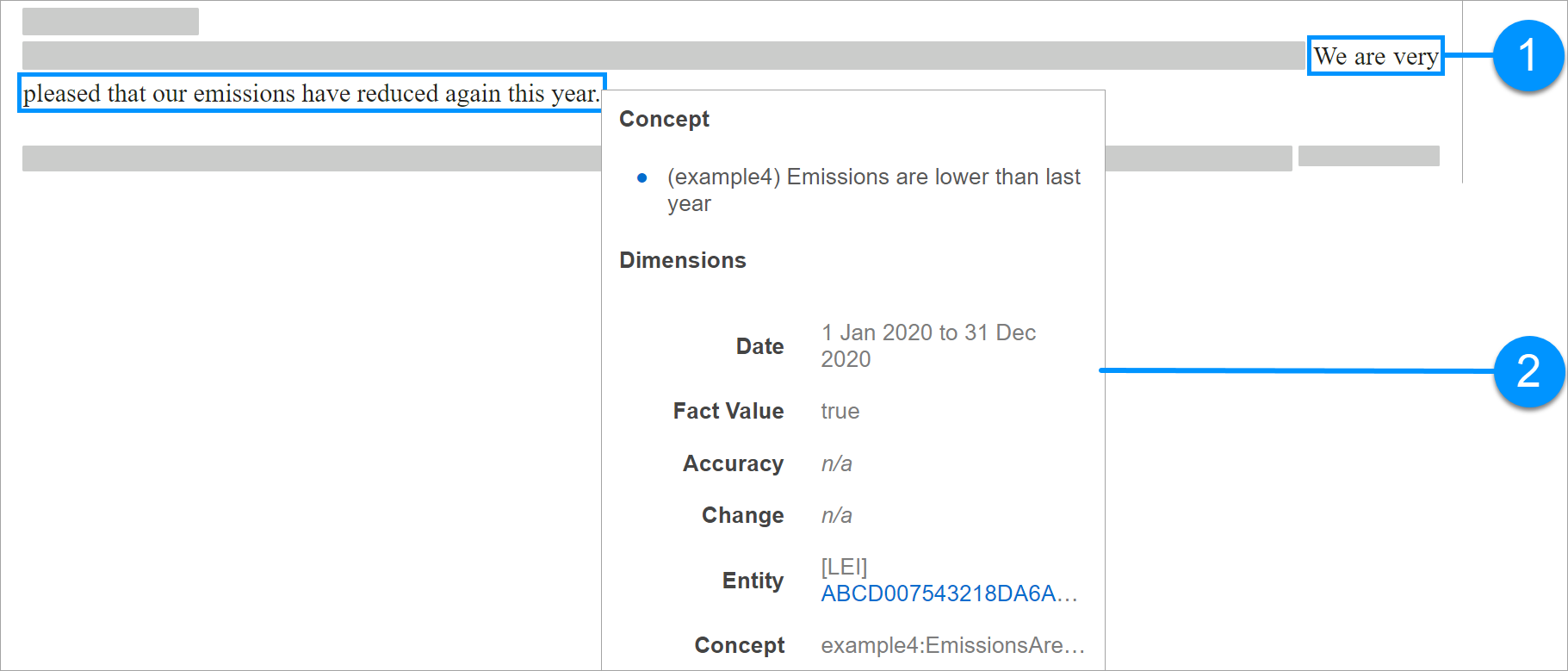Click the blue bullet before the example4 concept
The width and height of the screenshot is (1568, 671).
tap(641, 178)
